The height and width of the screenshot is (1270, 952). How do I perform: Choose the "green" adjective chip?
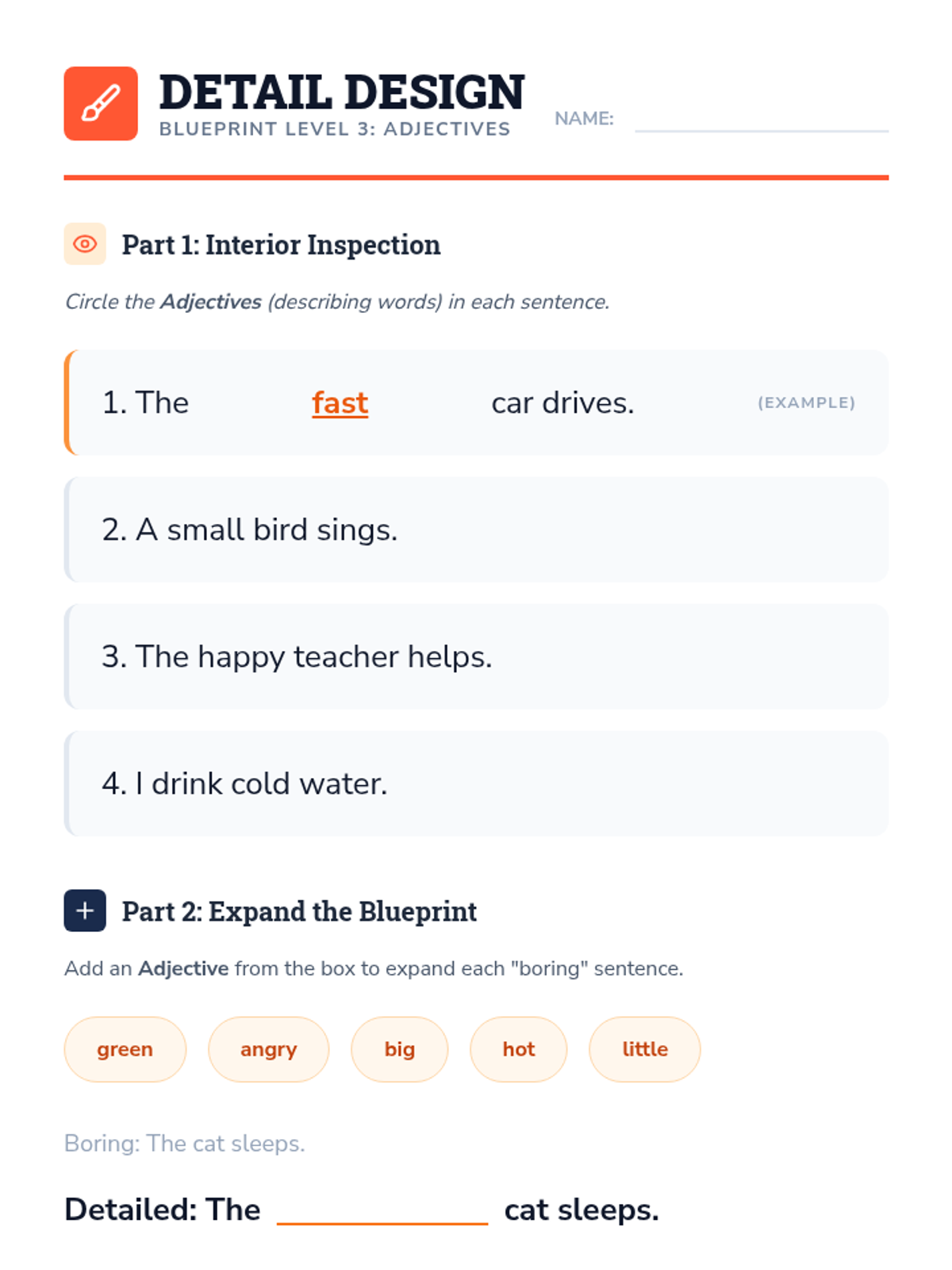(125, 1049)
